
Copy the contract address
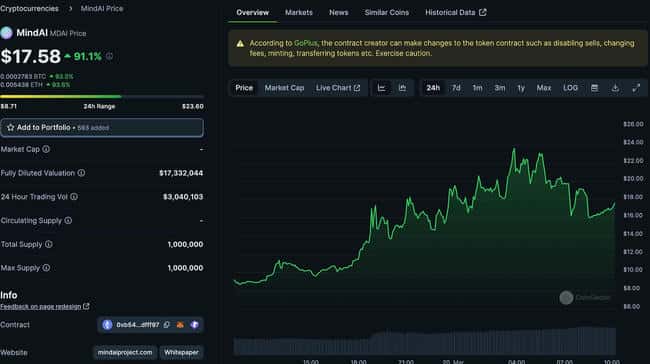(x=167, y=325)
